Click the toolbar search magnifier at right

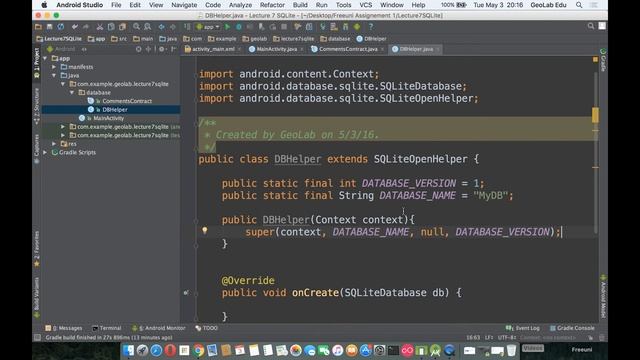591,26
